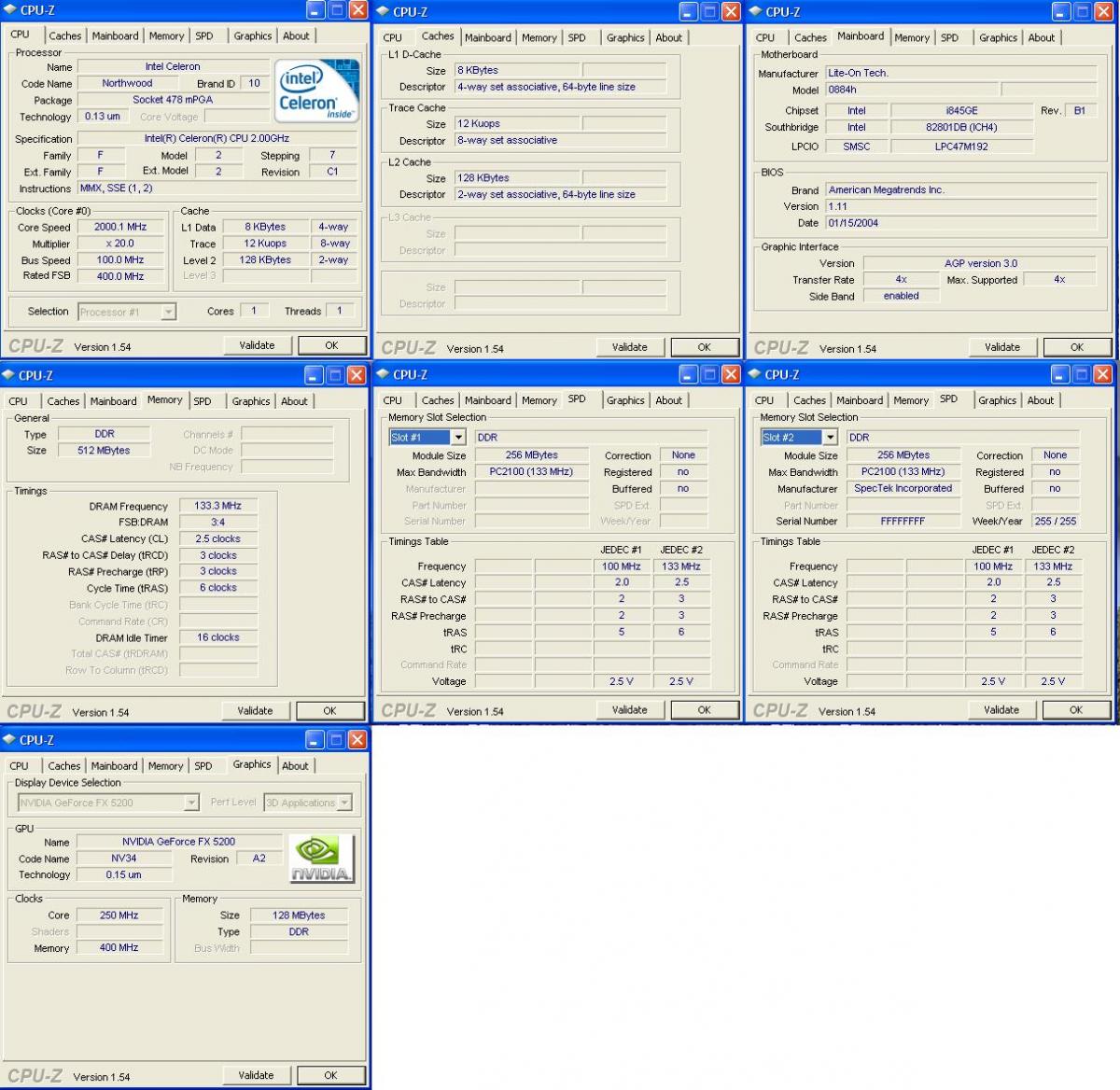Switch to SPD tab in the GeForce FX 5200 window
The image size is (1120, 1090).
tap(203, 765)
